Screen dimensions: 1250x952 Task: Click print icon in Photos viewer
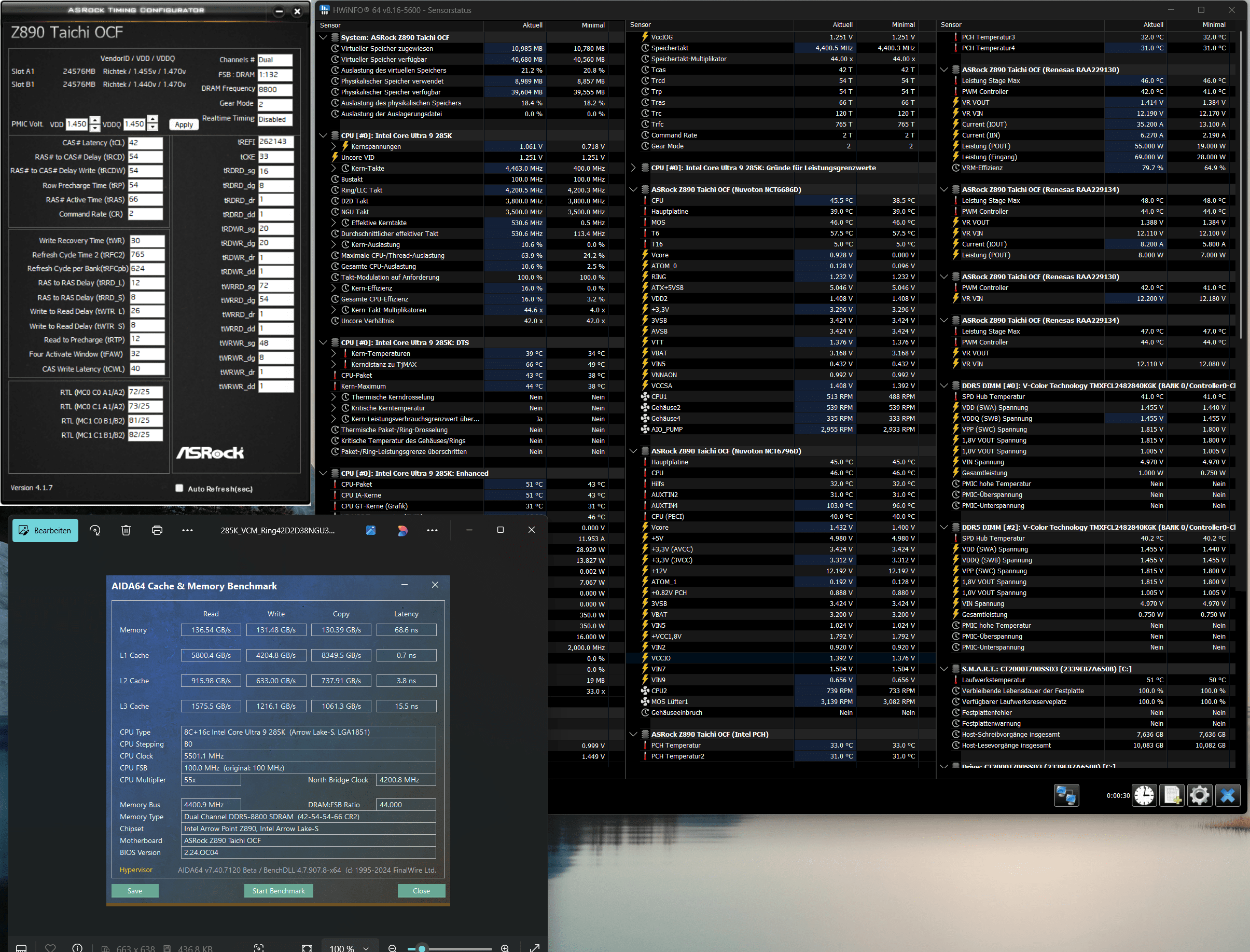point(157,530)
